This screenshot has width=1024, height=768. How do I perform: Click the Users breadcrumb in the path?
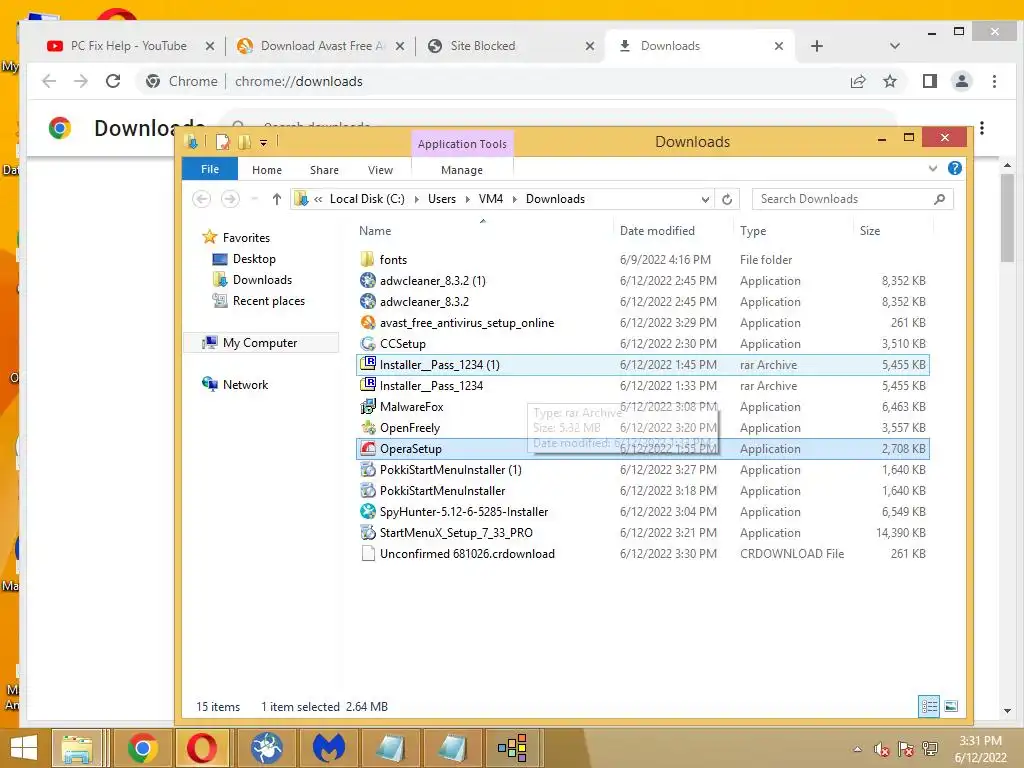point(441,199)
